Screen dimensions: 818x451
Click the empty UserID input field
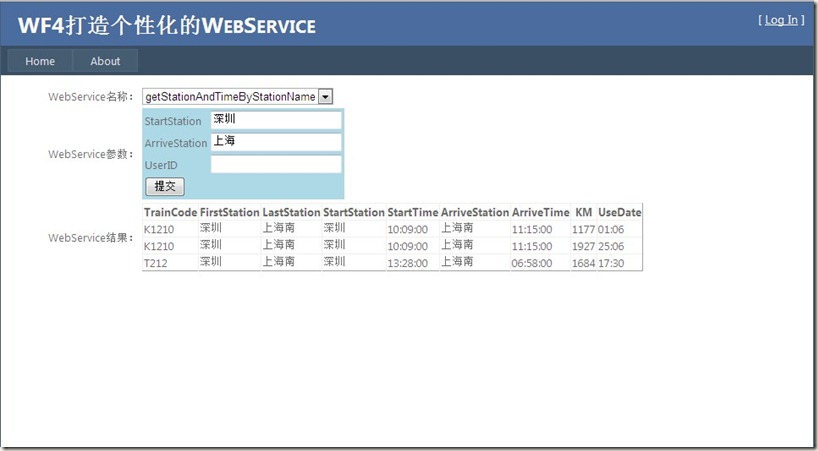coord(276,164)
